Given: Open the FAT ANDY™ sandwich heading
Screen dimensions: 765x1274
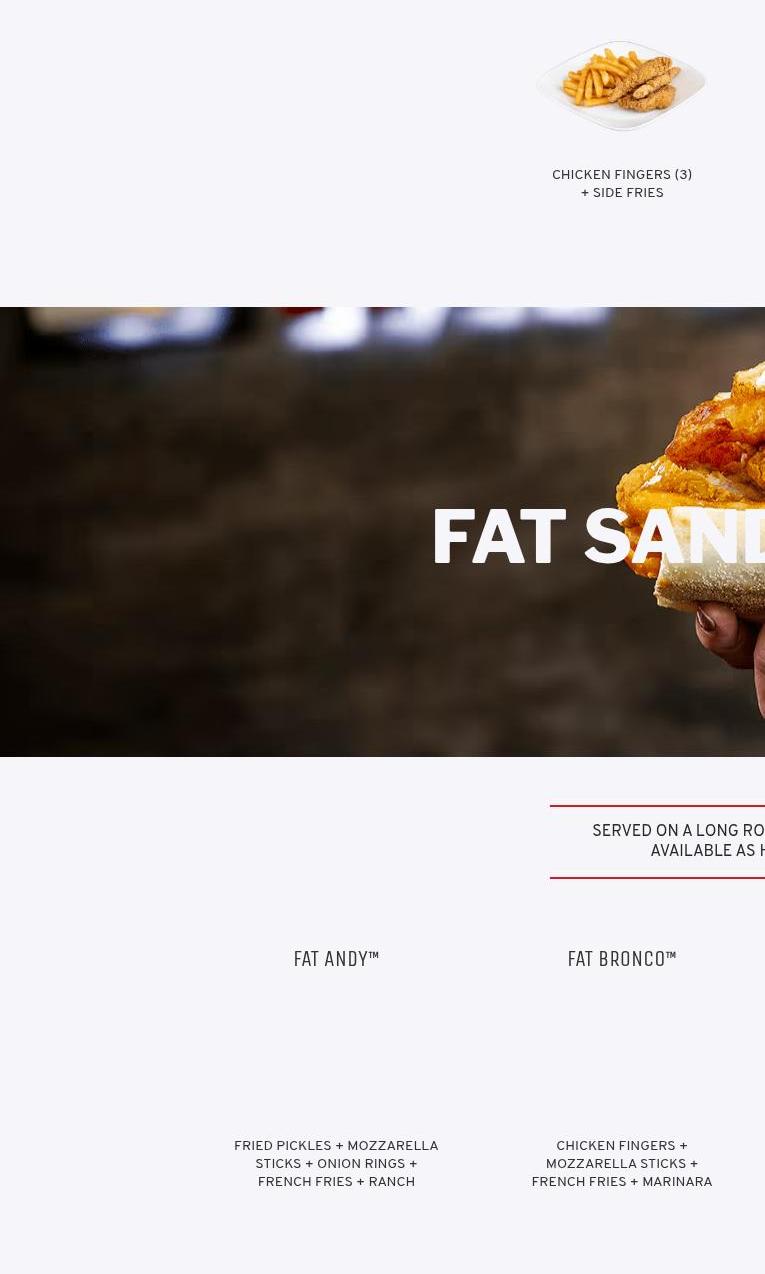Looking at the screenshot, I should point(336,959).
